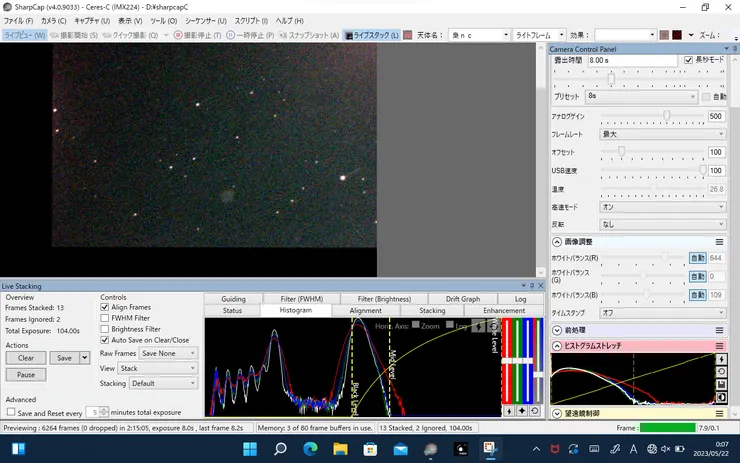Switch to the Guiding tab
This screenshot has height=463, width=740.
233,299
